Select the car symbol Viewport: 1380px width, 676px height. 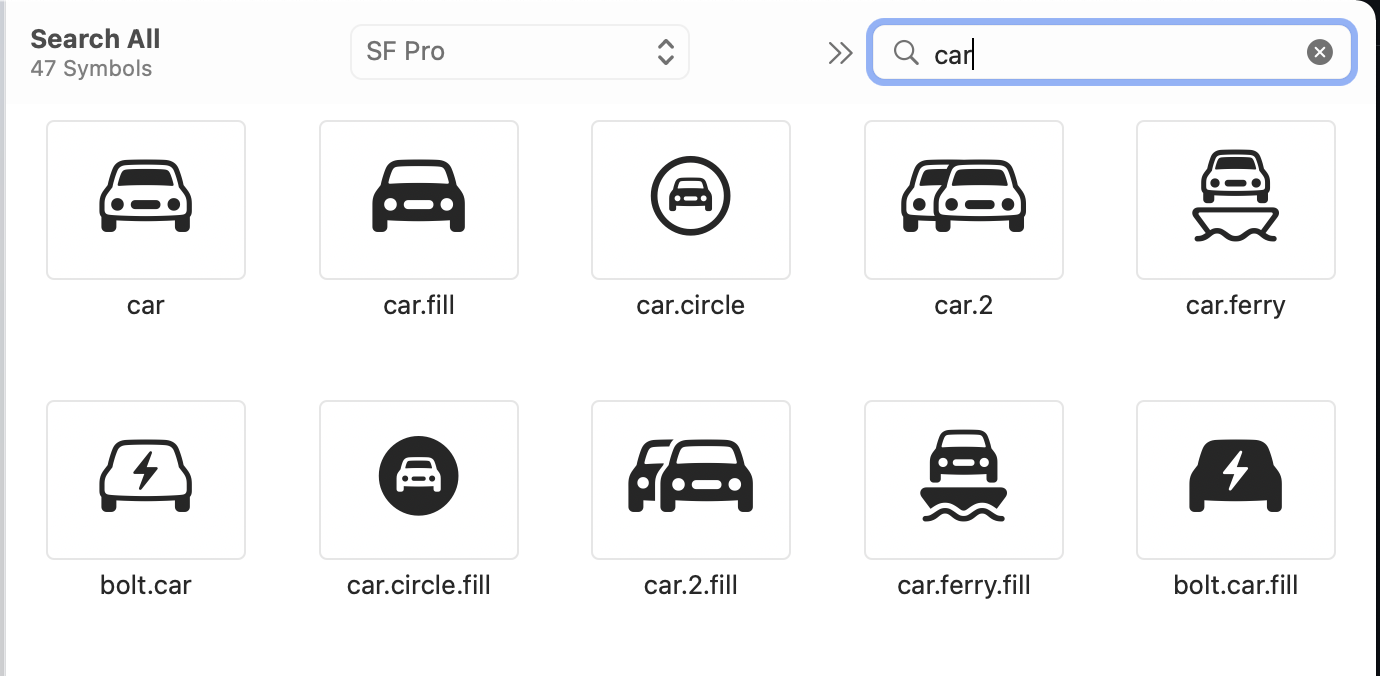click(145, 199)
